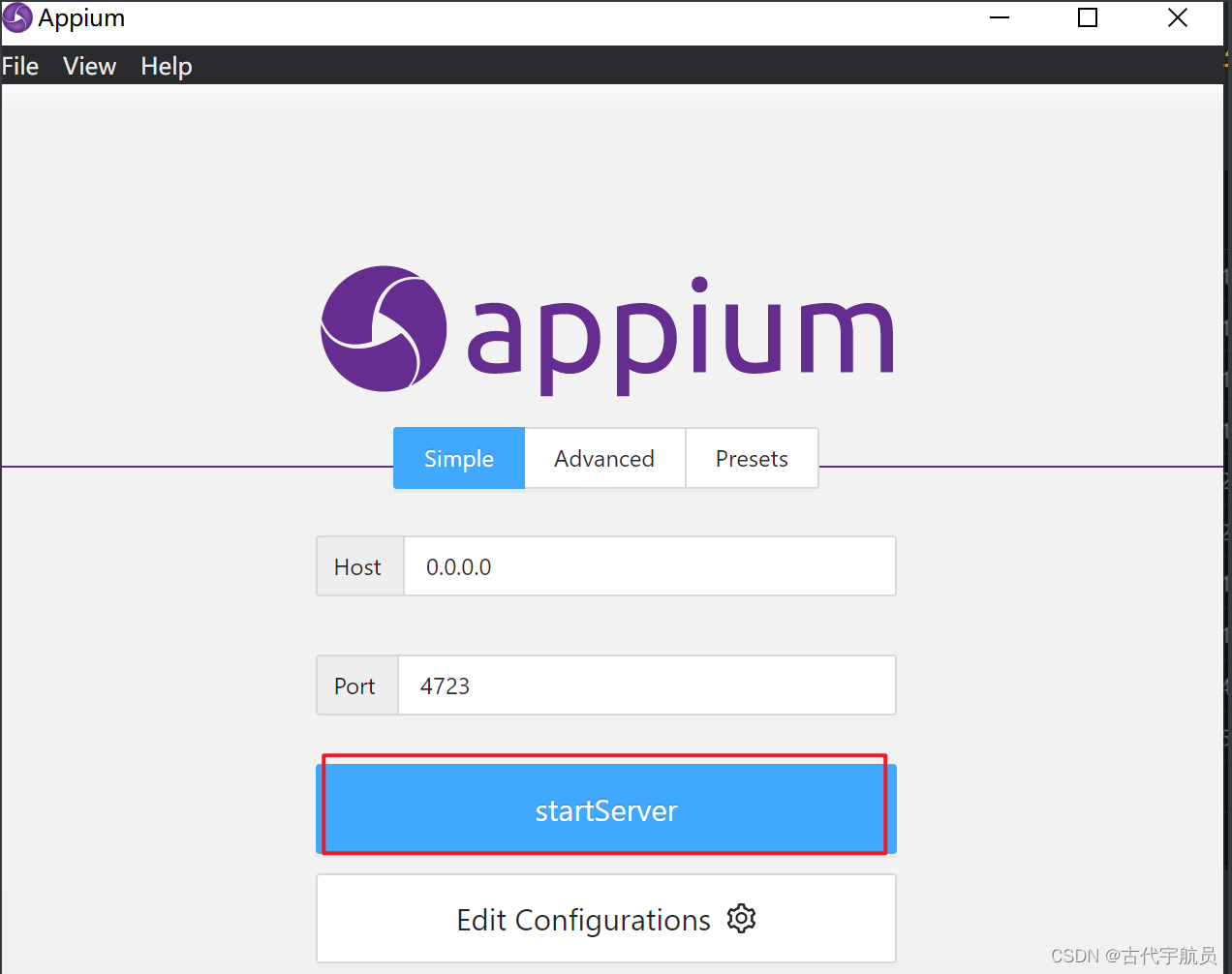Open the Help menu

167,66
